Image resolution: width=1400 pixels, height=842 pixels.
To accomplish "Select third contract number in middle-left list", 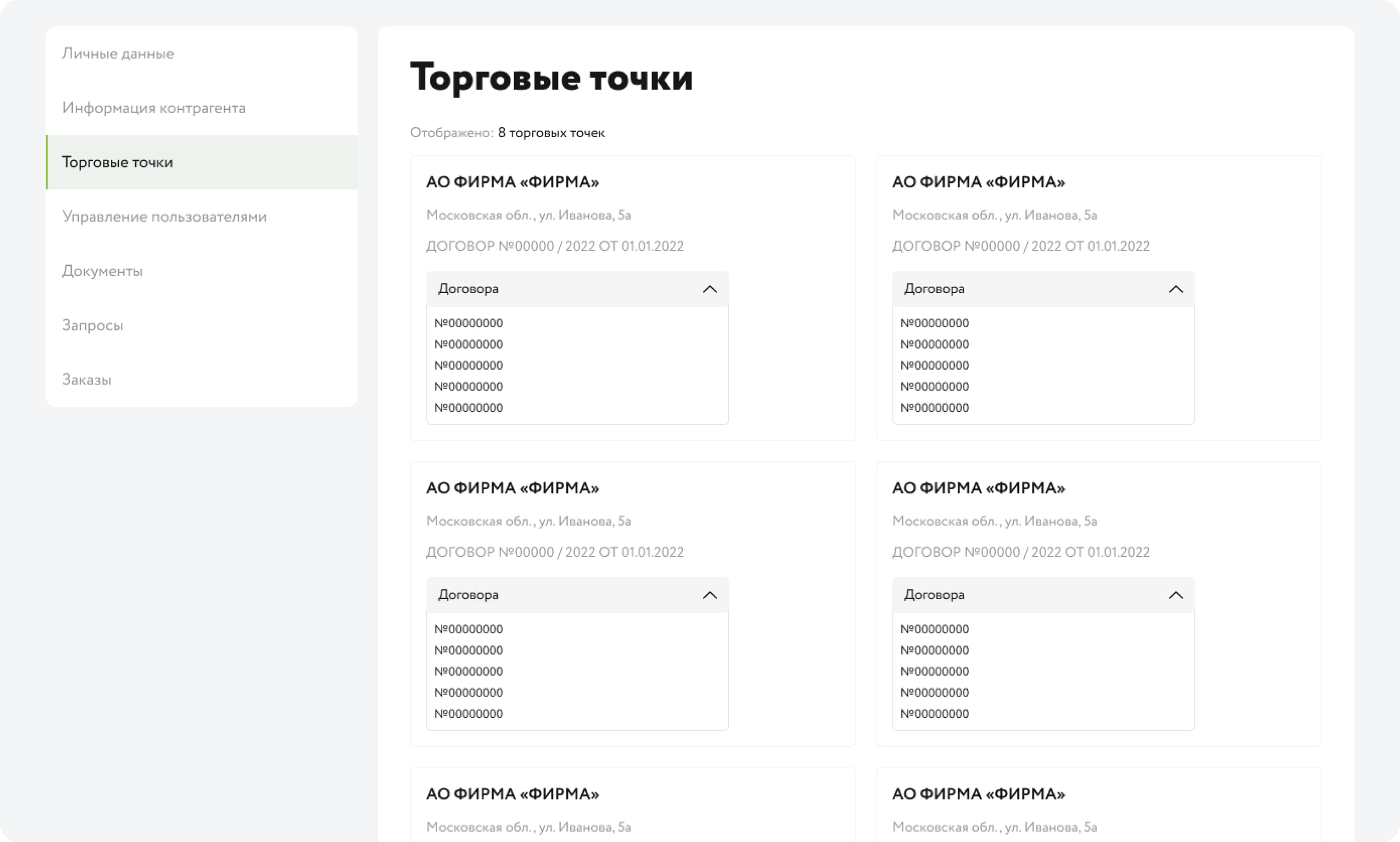I will click(468, 672).
